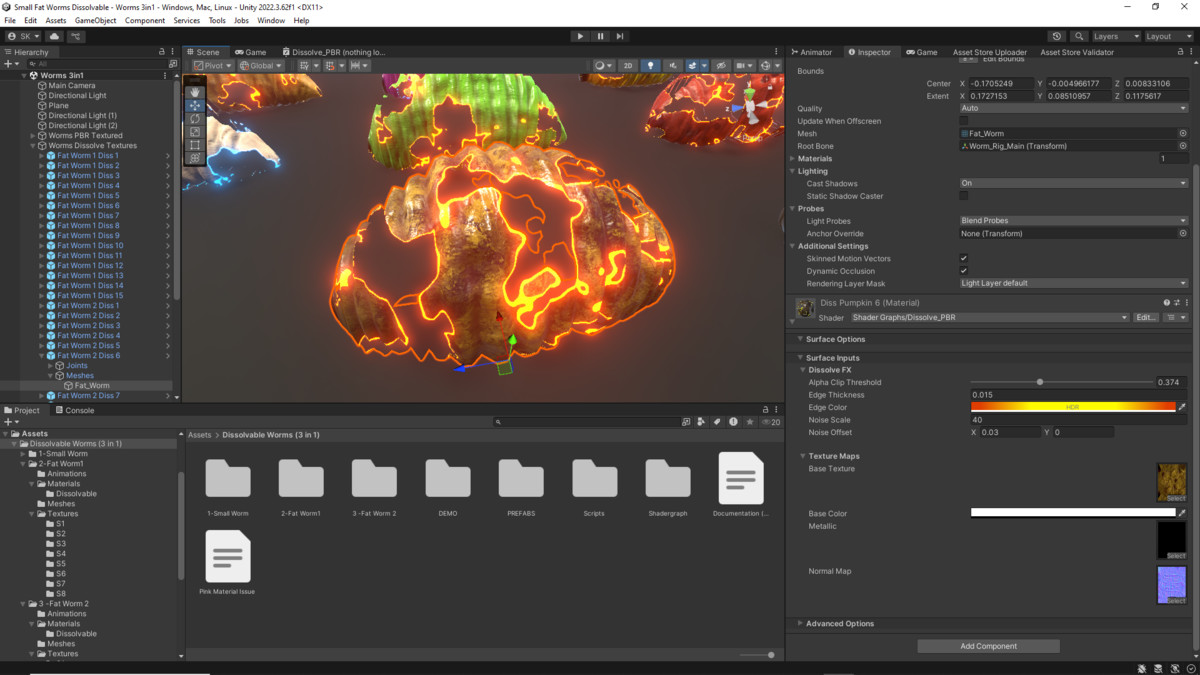Disable the Dynamic Occlusion checkbox
This screenshot has height=675, width=1200.
pyautogui.click(x=964, y=271)
